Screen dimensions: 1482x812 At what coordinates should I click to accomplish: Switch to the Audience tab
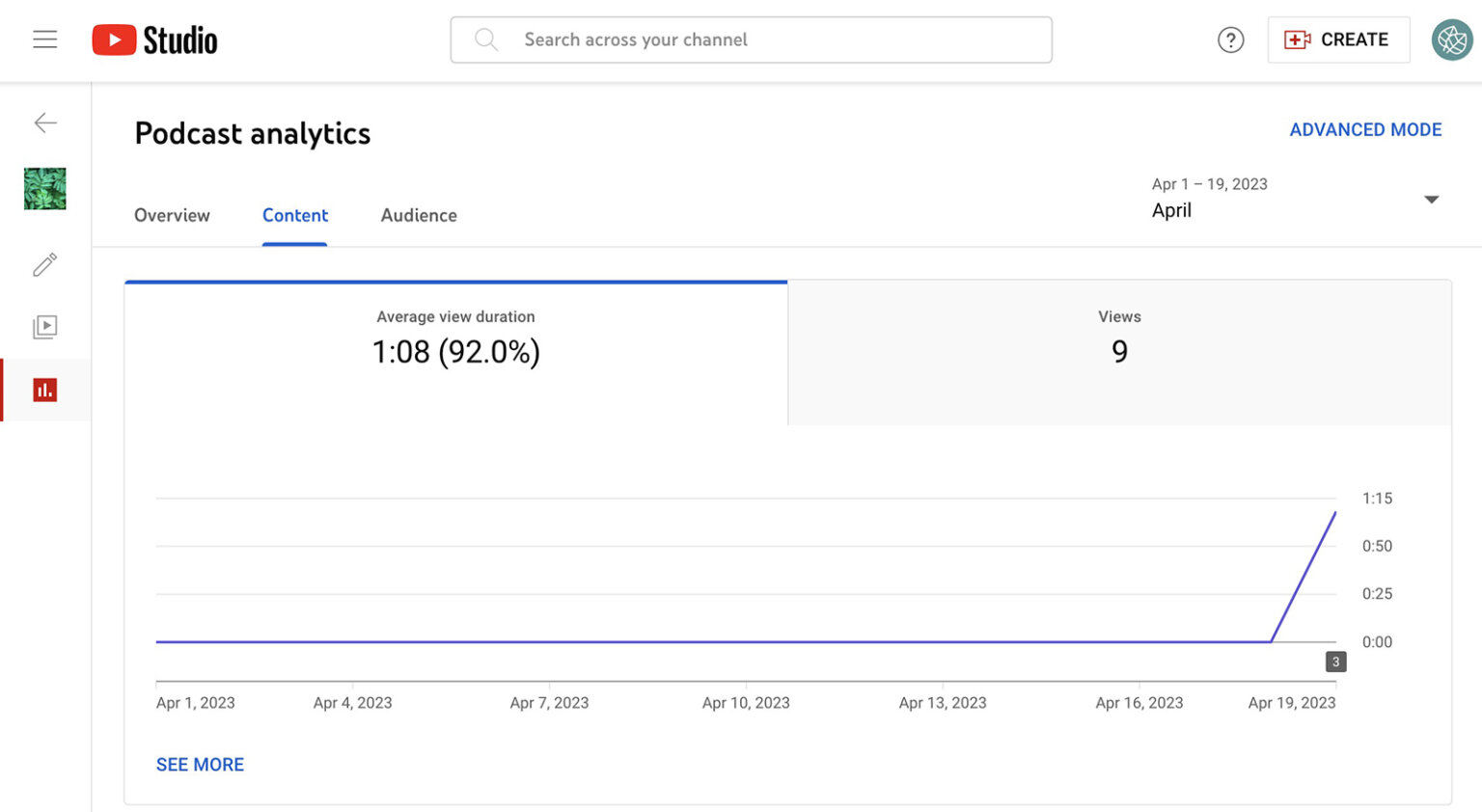point(419,215)
